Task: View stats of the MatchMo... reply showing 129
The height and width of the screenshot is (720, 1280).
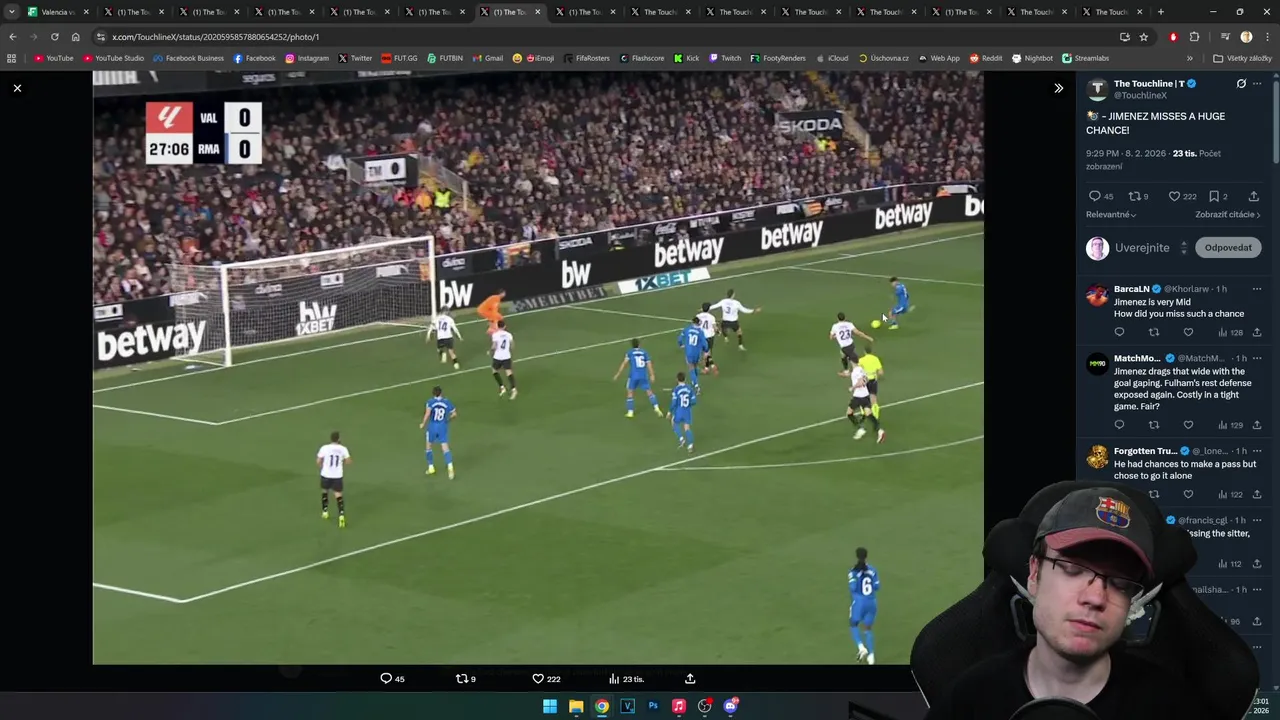Action: pyautogui.click(x=1229, y=425)
